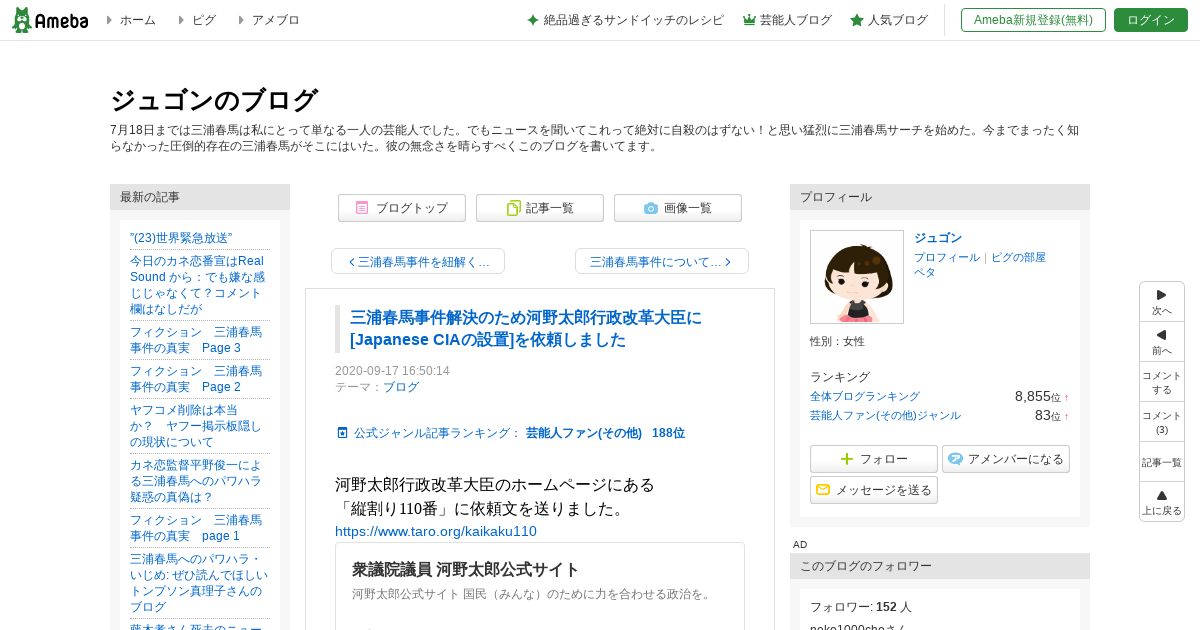Click アメンバーになる button
Image resolution: width=1200 pixels, height=630 pixels.
(x=1006, y=459)
